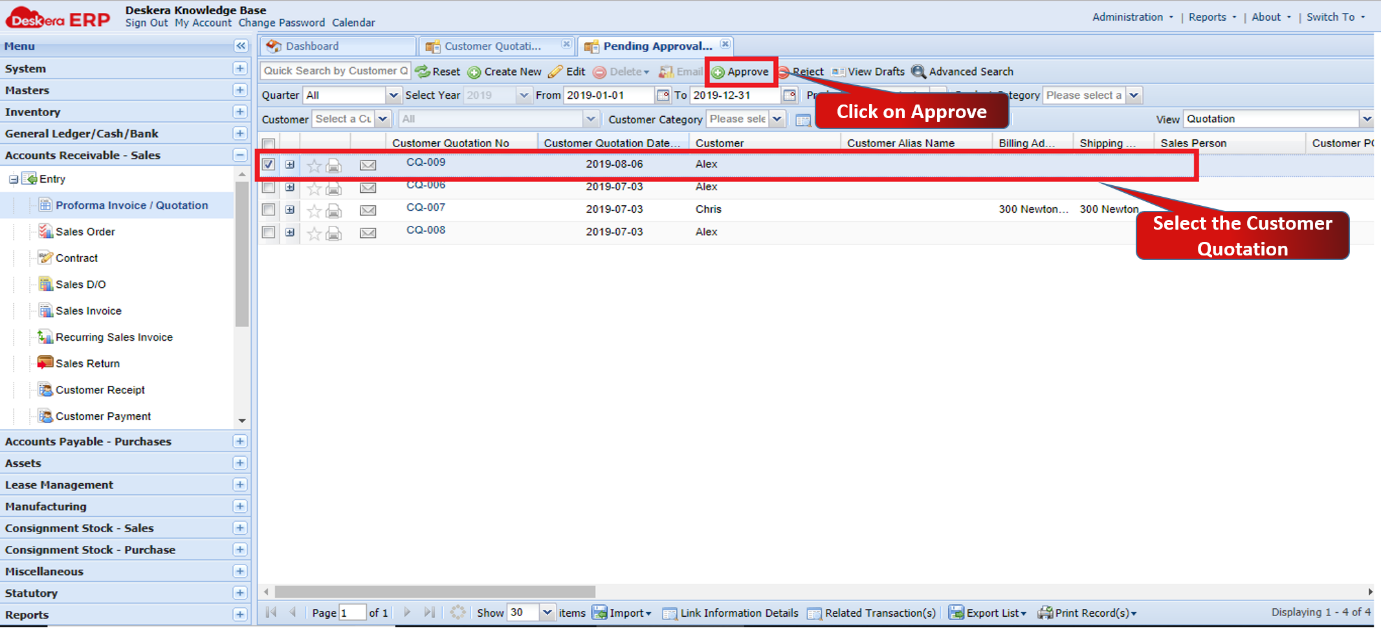The width and height of the screenshot is (1381, 629).
Task: Click the printer icon in CQ-006 row
Action: click(334, 188)
